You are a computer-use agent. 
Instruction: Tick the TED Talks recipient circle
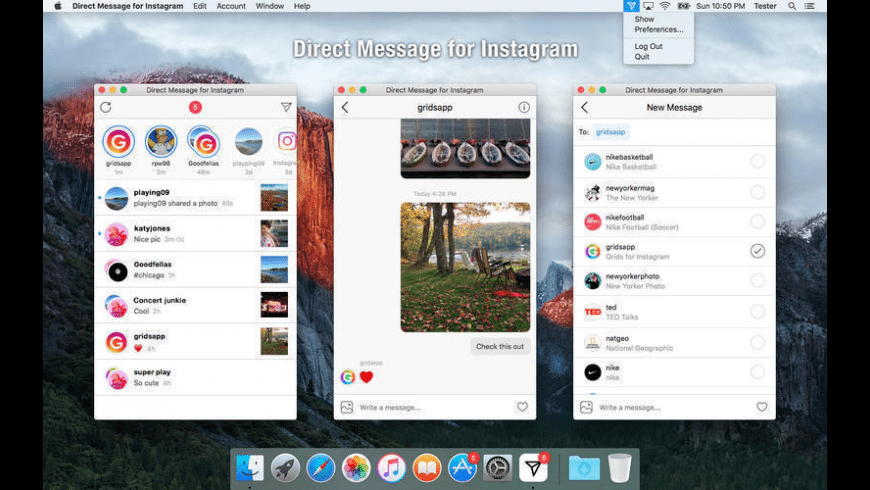tap(757, 311)
